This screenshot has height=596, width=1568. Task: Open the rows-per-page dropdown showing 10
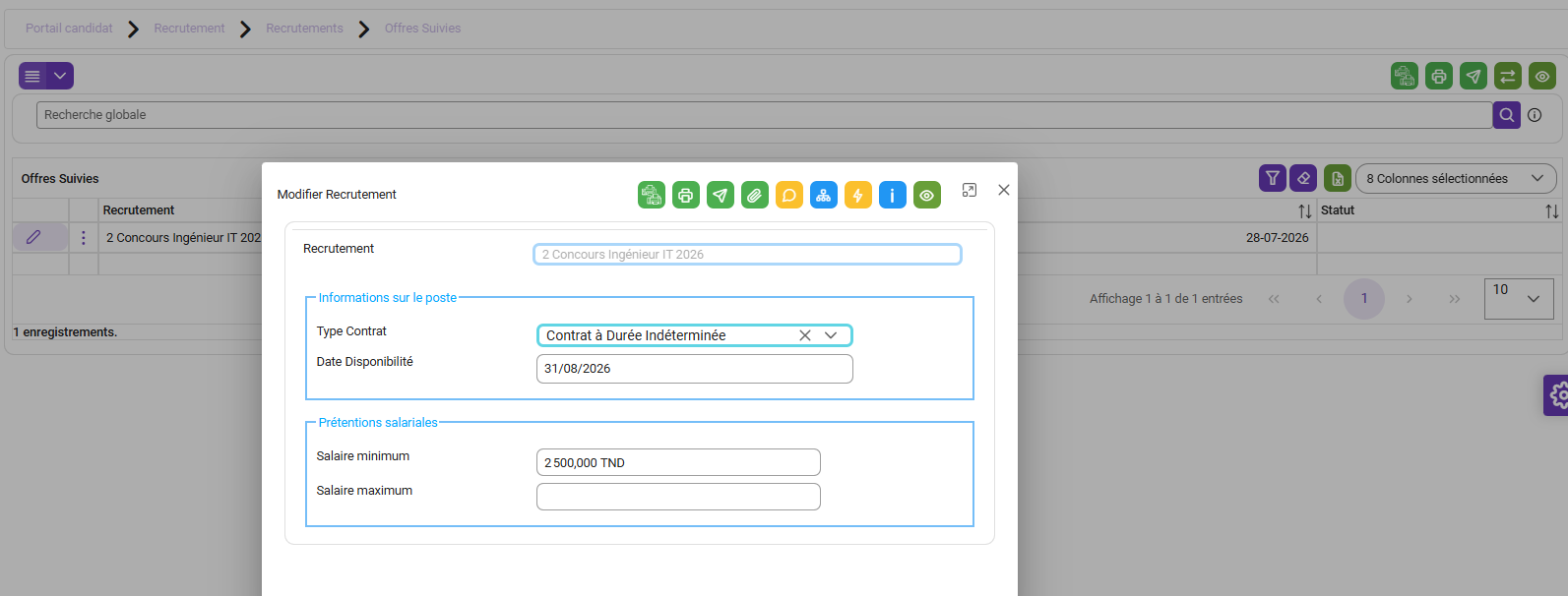[1521, 298]
